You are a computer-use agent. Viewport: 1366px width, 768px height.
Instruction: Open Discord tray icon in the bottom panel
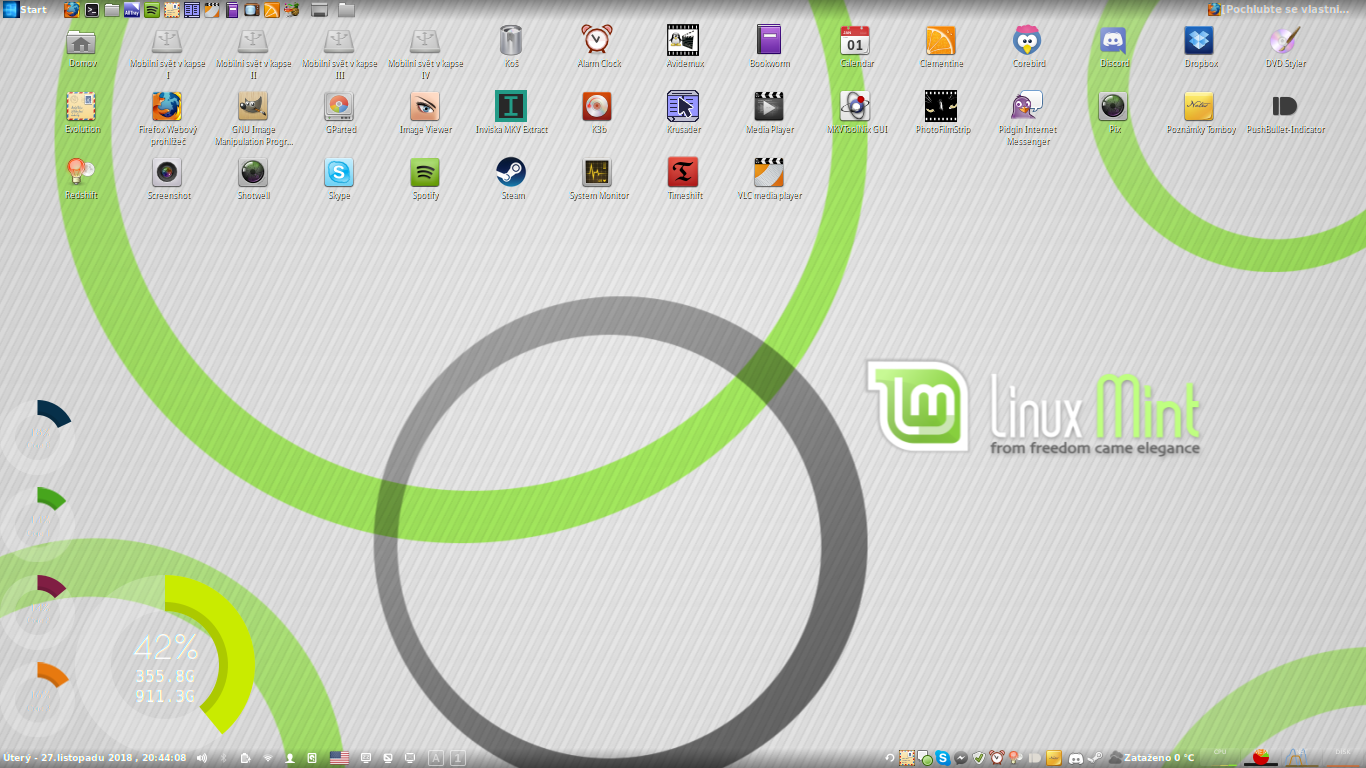[1076, 759]
